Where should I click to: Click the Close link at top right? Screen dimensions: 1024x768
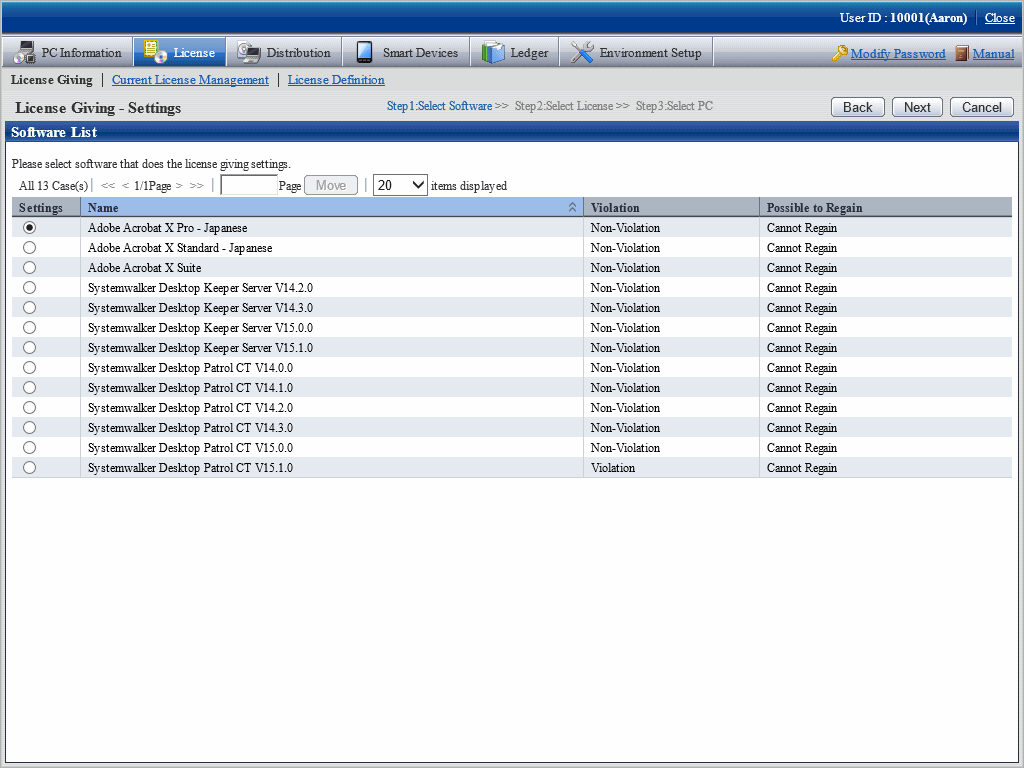tap(999, 18)
